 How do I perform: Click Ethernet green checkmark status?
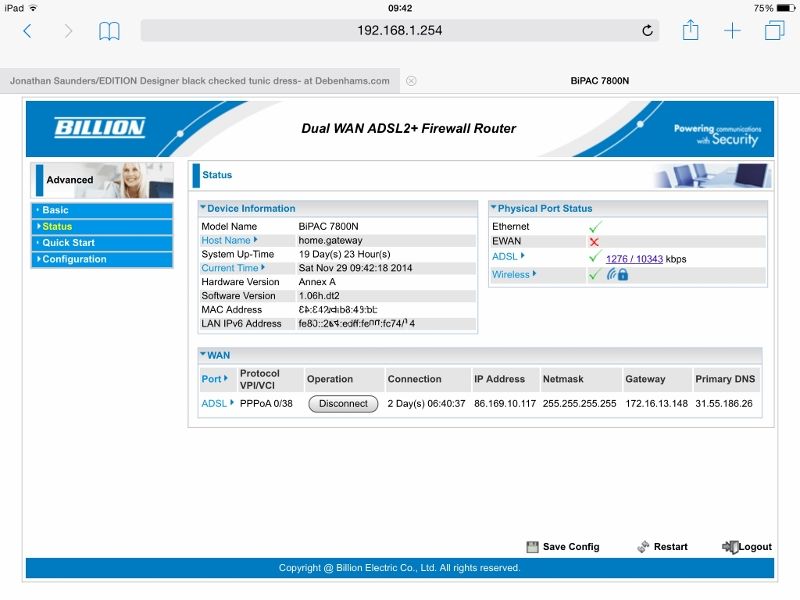(594, 227)
